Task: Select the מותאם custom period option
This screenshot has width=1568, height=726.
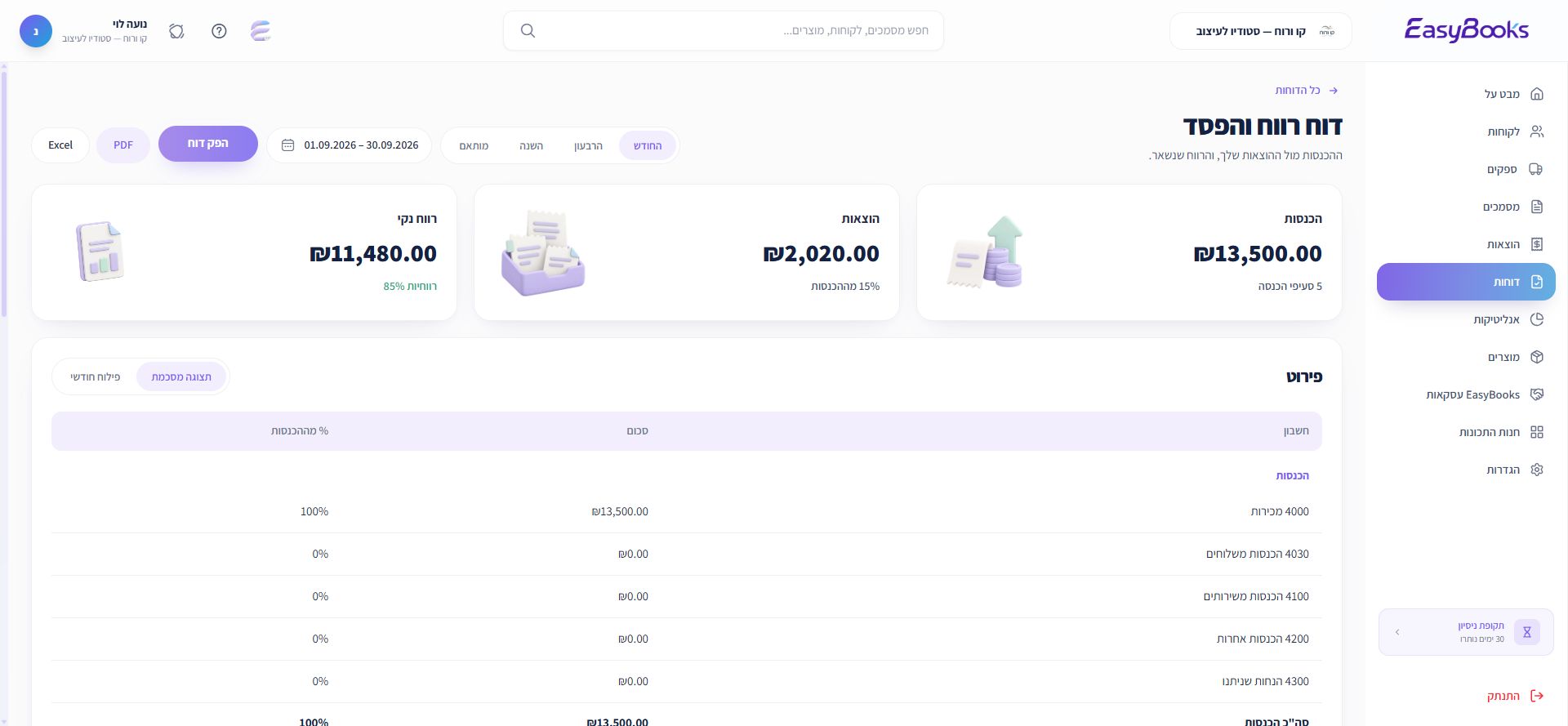Action: (x=474, y=145)
